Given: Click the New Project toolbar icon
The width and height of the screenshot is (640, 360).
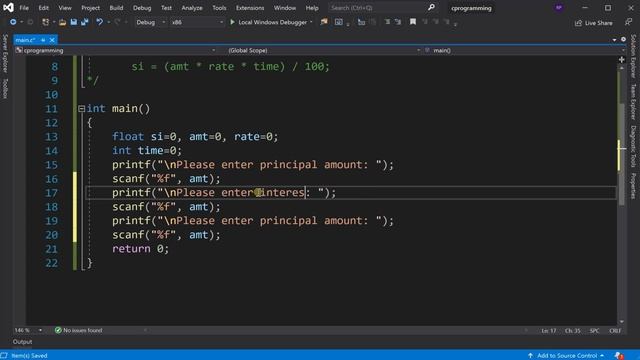Looking at the screenshot, I should tap(45, 22).
